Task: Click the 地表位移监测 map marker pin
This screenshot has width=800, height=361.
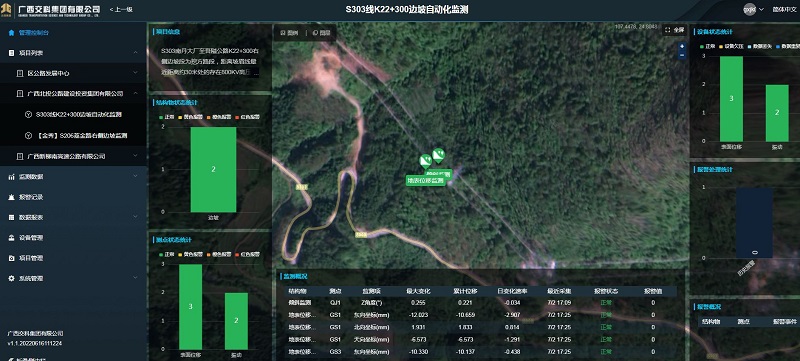Action: coord(425,162)
